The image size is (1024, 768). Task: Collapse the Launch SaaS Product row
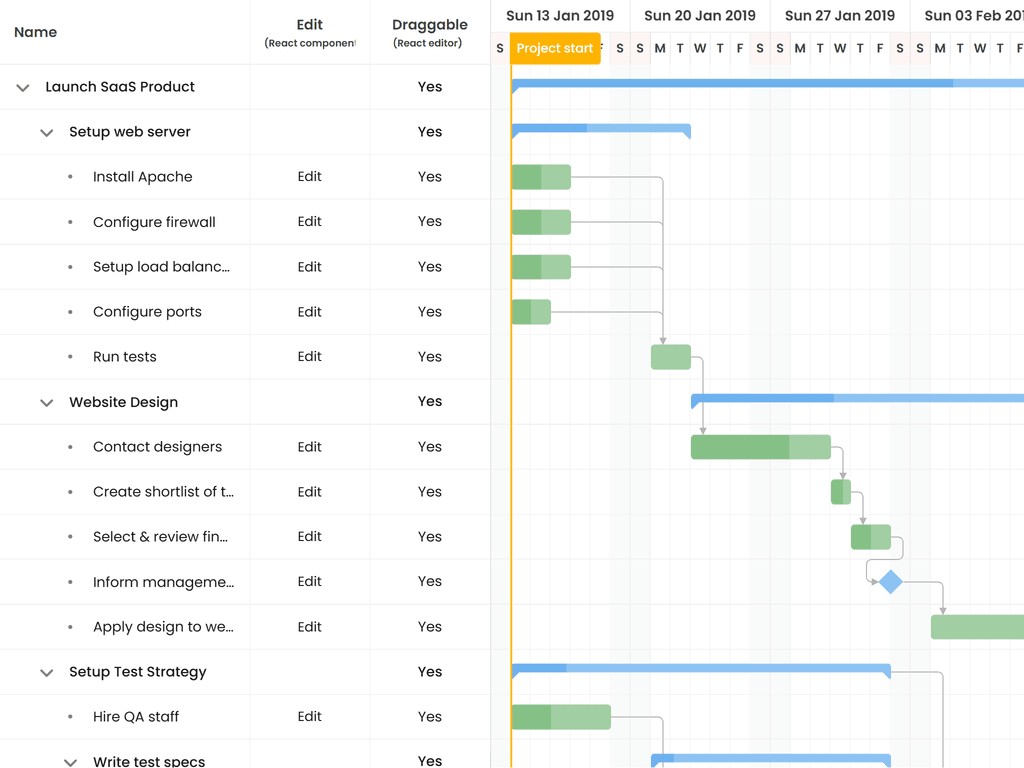coord(23,88)
